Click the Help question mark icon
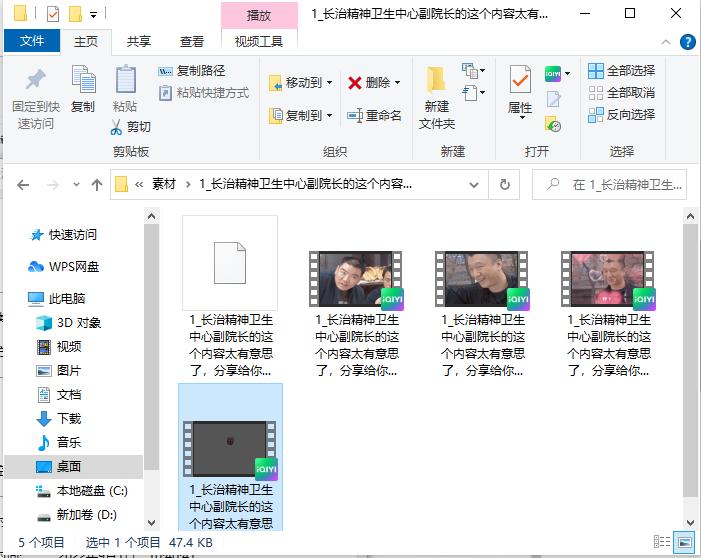Screen dimensions: 701x558 (688, 42)
